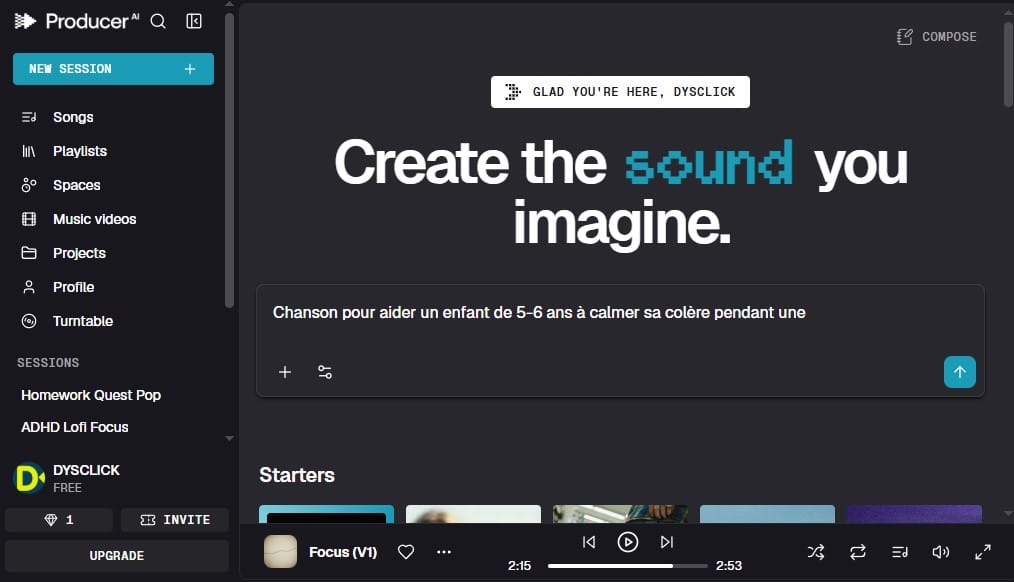Click the song progress bar in player
The width and height of the screenshot is (1014, 582).
pyautogui.click(x=627, y=566)
